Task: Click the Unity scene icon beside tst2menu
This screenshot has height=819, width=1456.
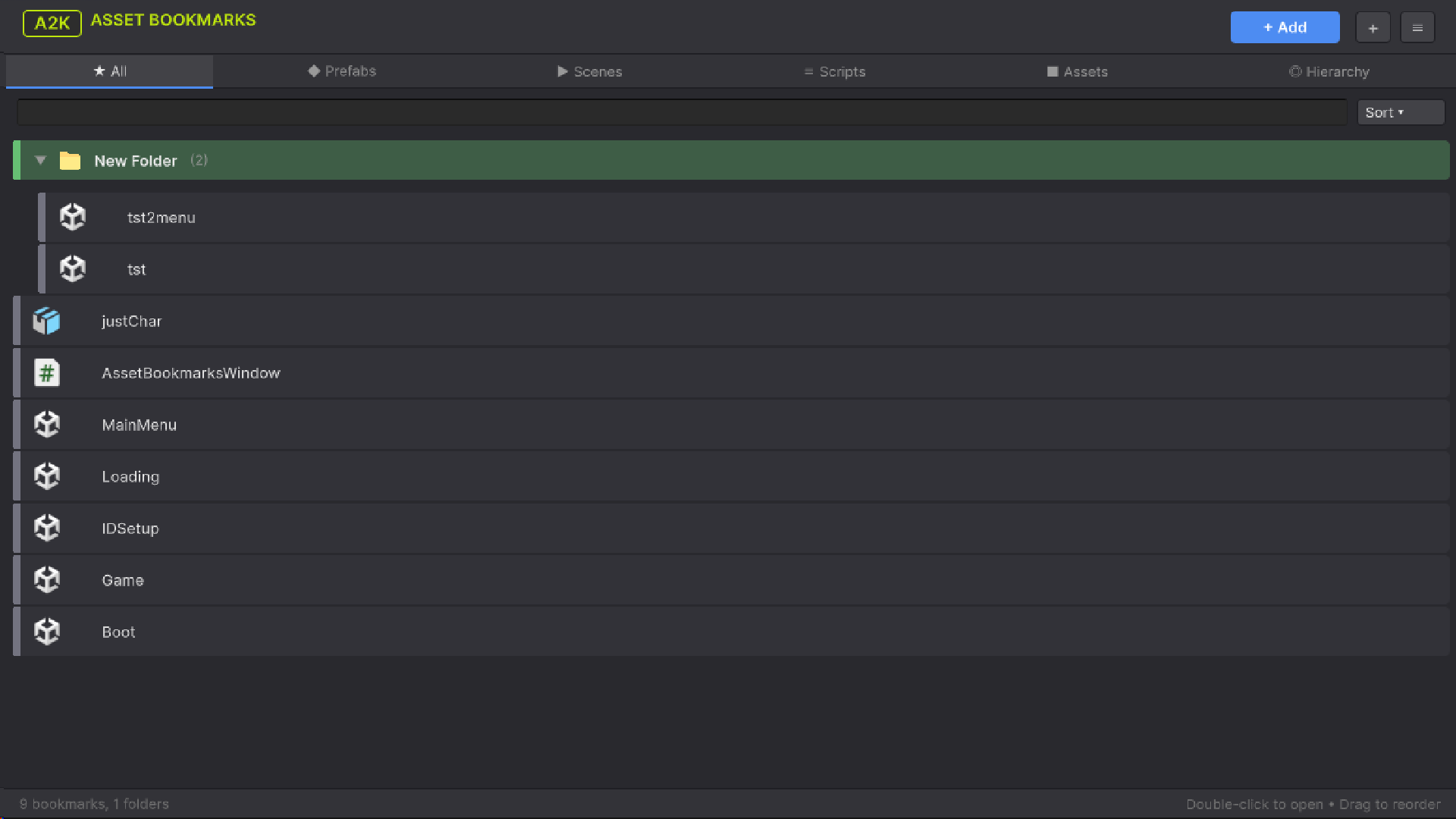Action: tap(73, 218)
